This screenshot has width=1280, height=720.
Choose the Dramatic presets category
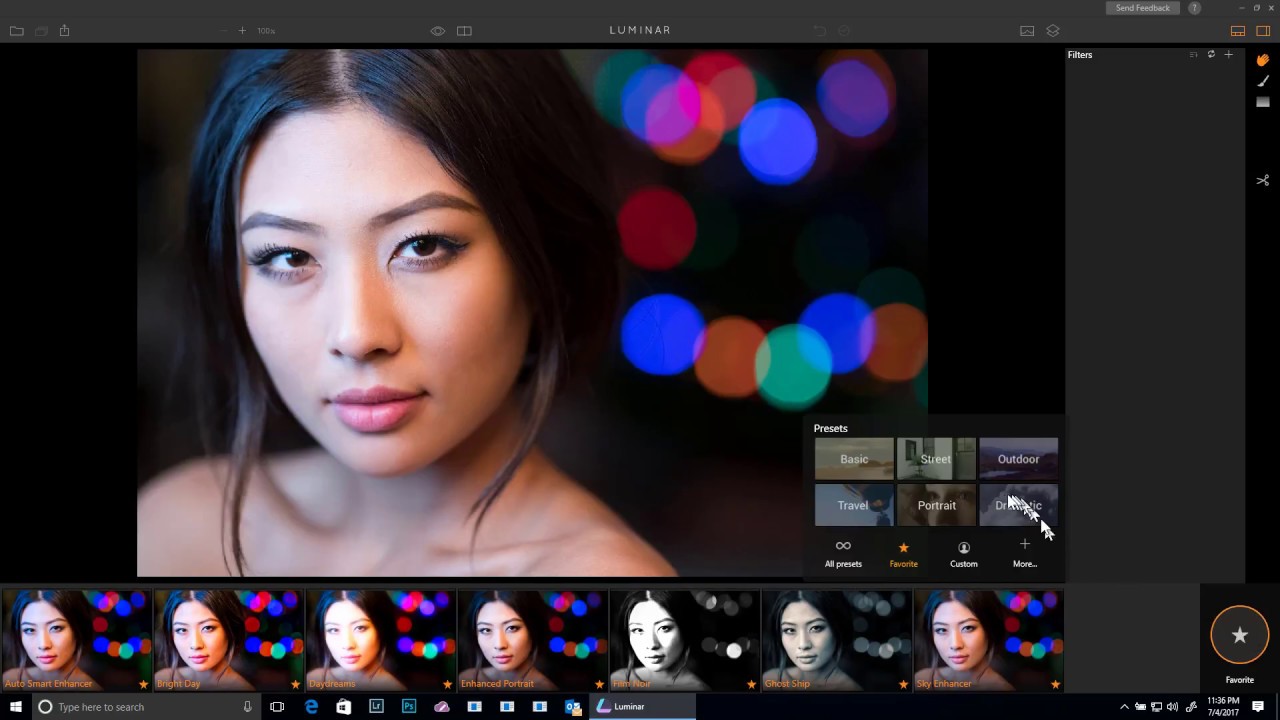coord(1018,505)
